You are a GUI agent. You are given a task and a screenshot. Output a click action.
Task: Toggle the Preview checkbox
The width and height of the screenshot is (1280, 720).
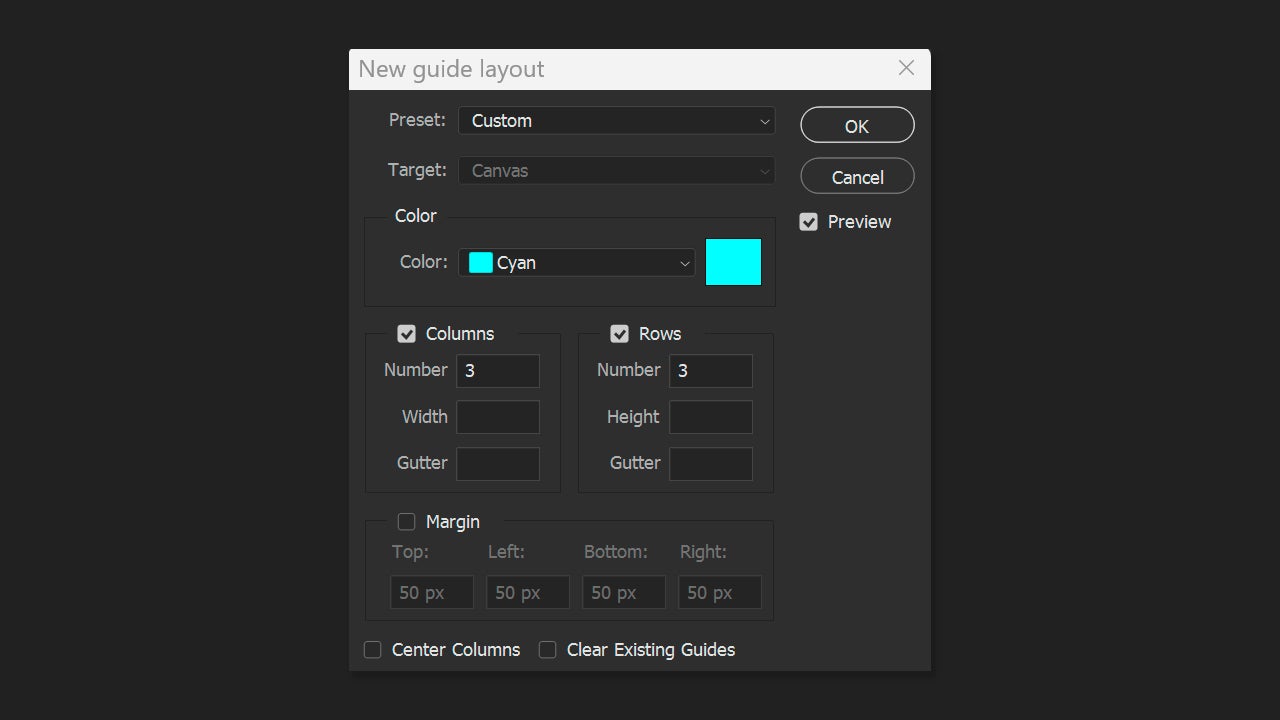click(x=809, y=222)
